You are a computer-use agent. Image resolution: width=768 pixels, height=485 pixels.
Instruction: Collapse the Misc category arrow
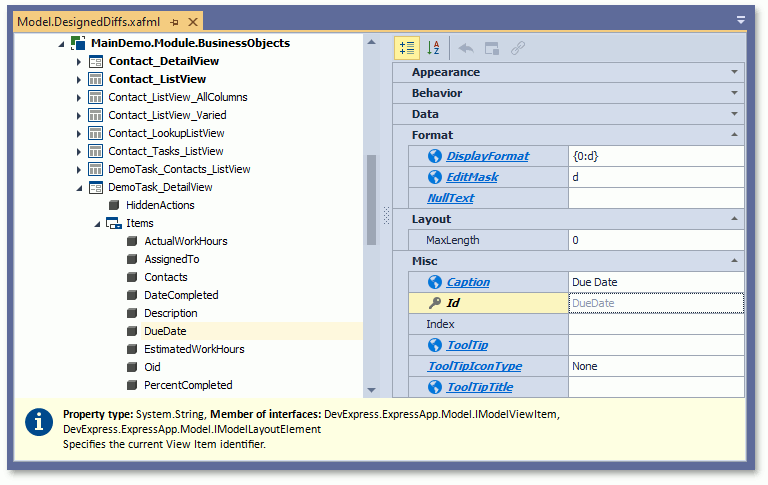coord(734,261)
